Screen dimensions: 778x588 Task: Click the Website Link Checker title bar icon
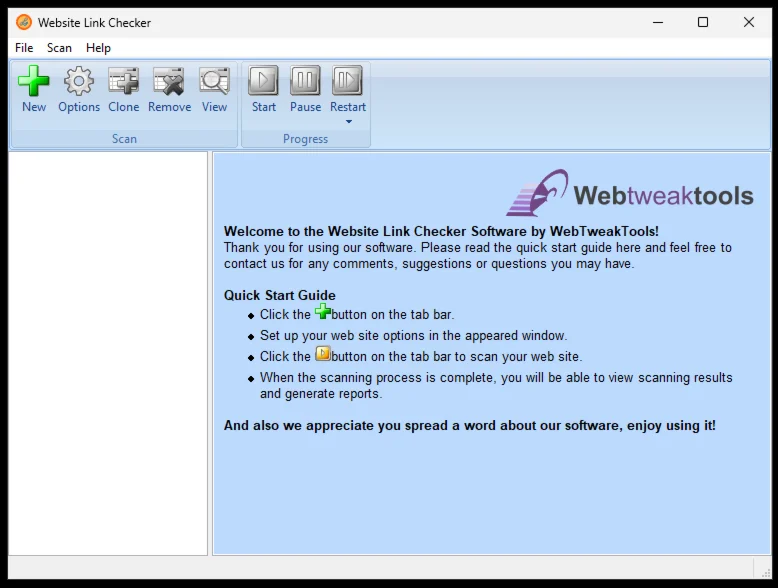(x=23, y=22)
